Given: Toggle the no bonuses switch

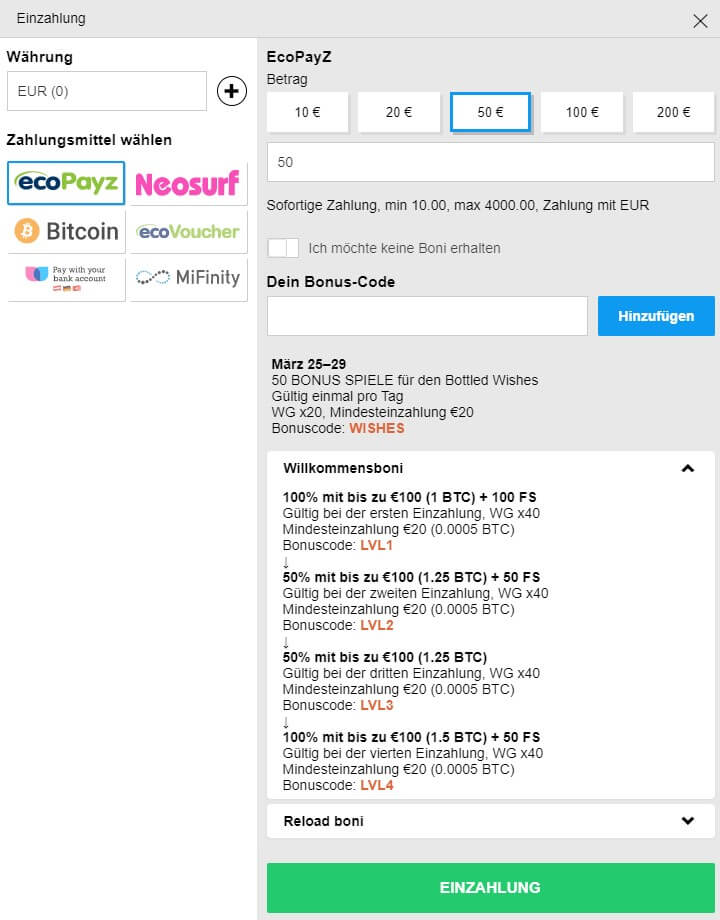Looking at the screenshot, I should pos(283,248).
